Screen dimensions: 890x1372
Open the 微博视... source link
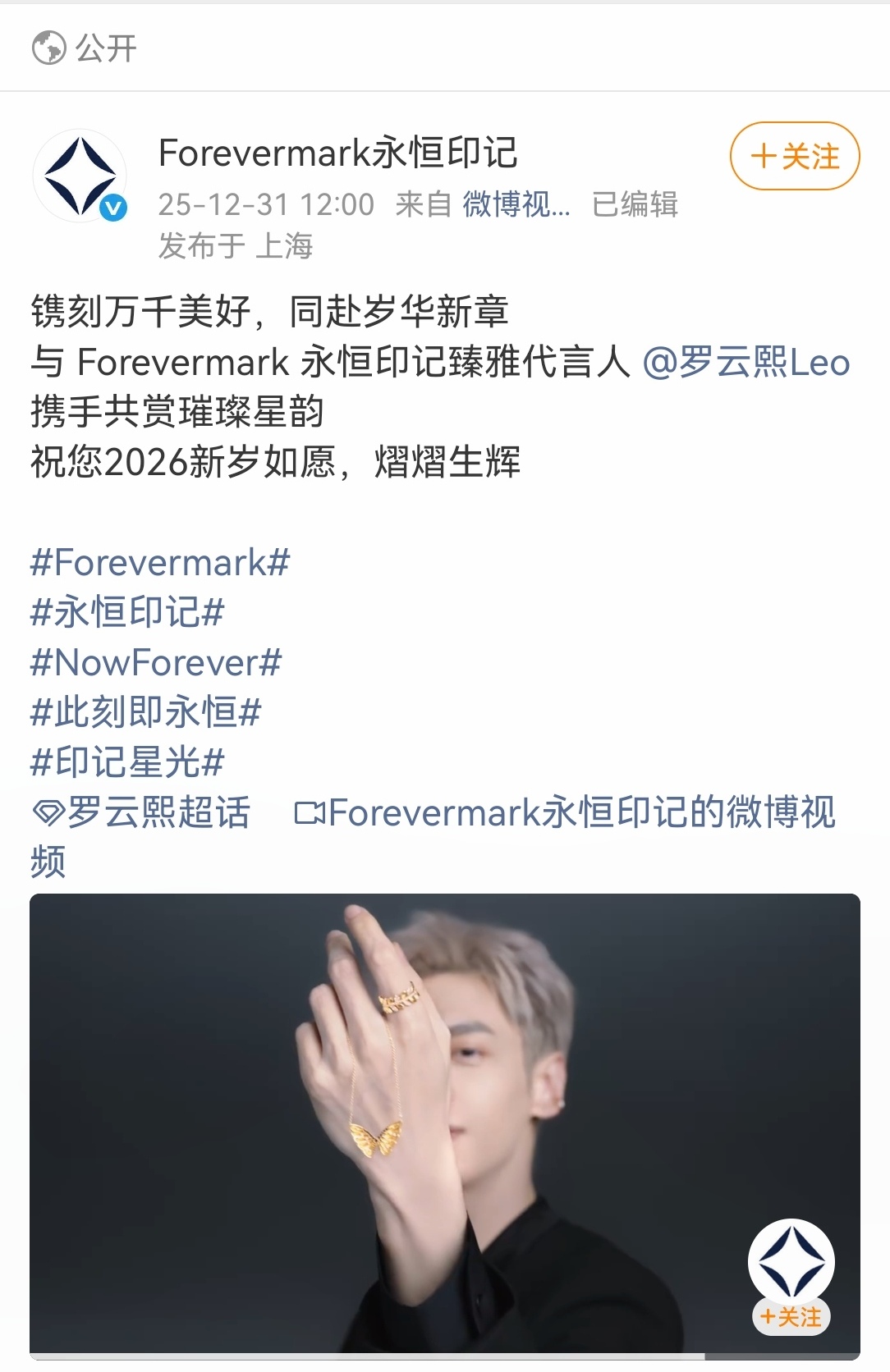tap(516, 204)
